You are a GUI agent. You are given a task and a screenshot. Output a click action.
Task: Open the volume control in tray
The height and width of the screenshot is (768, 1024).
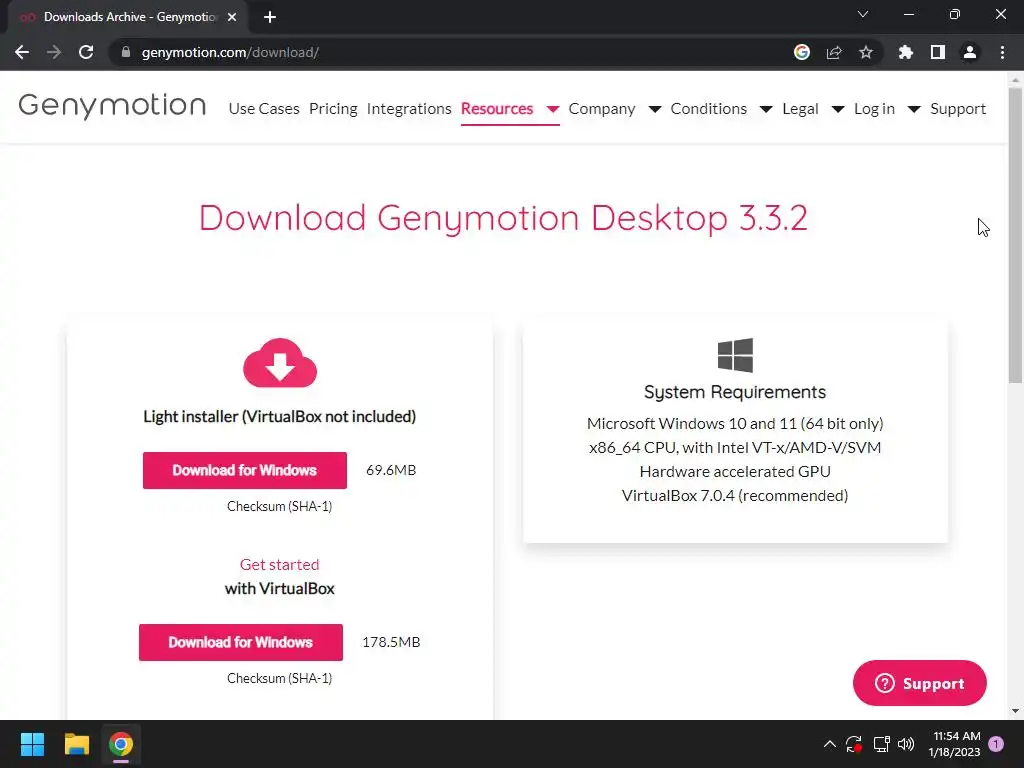906,744
